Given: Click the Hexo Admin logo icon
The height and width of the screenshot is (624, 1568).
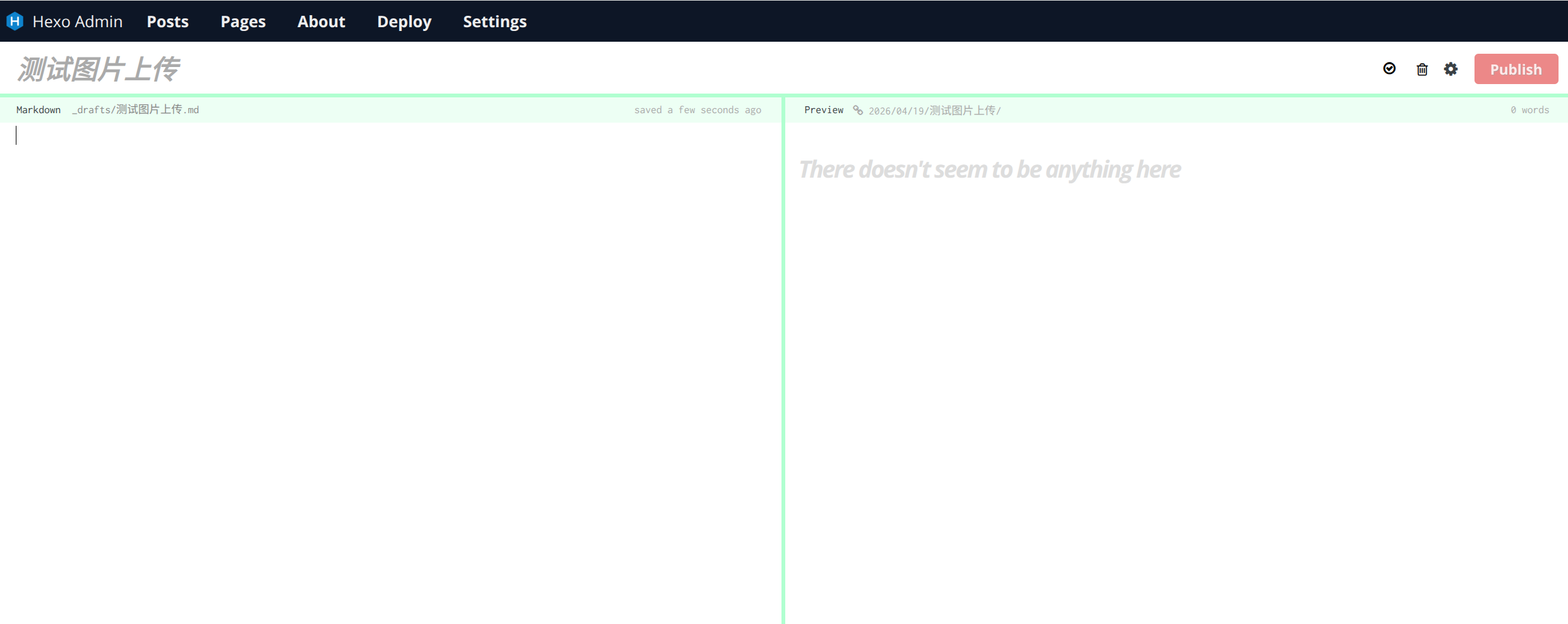Looking at the screenshot, I should point(15,21).
